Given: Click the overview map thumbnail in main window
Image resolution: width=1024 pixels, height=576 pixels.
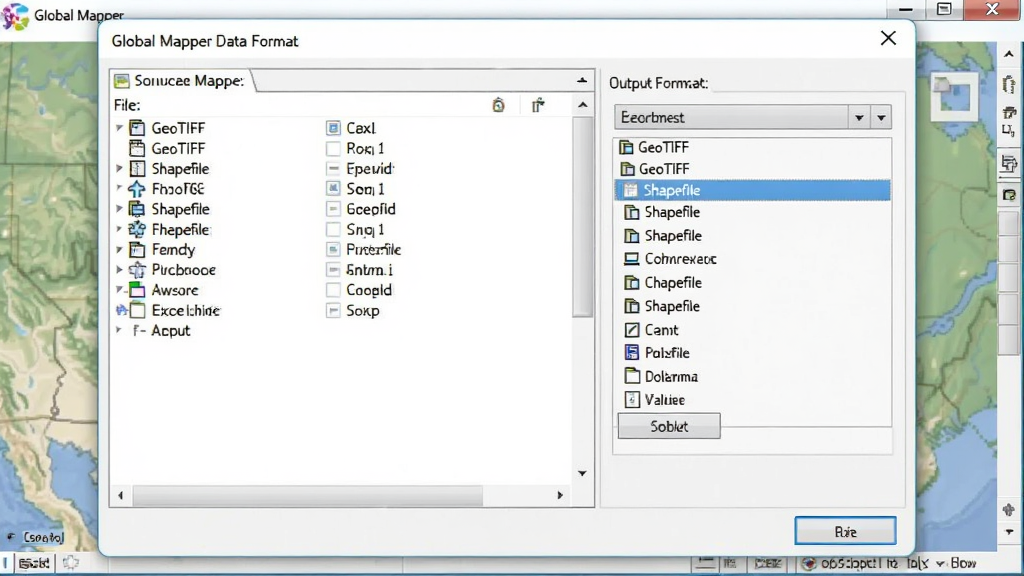Looking at the screenshot, I should pos(954,97).
